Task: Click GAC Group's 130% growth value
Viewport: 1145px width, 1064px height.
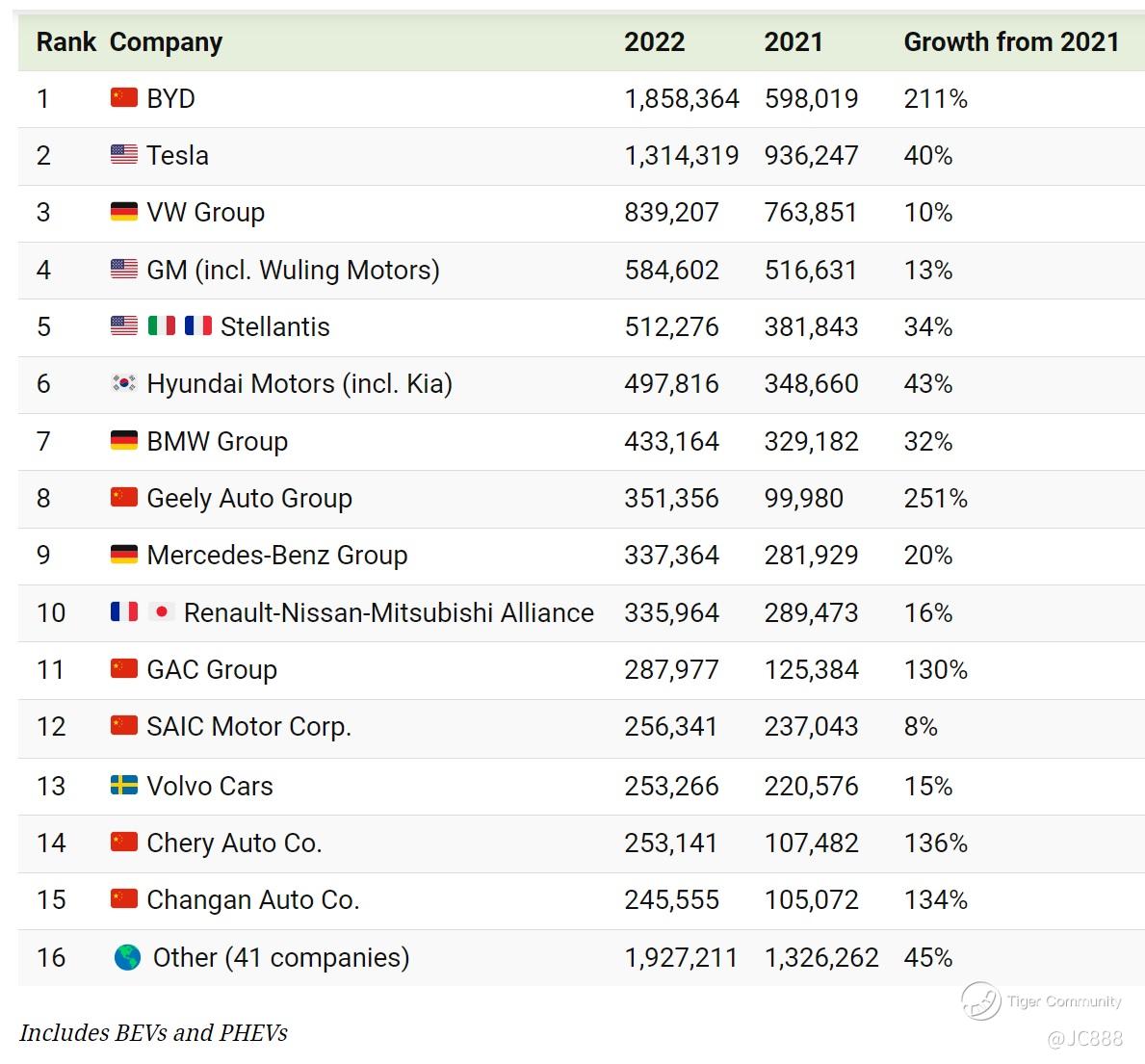Action: point(935,669)
